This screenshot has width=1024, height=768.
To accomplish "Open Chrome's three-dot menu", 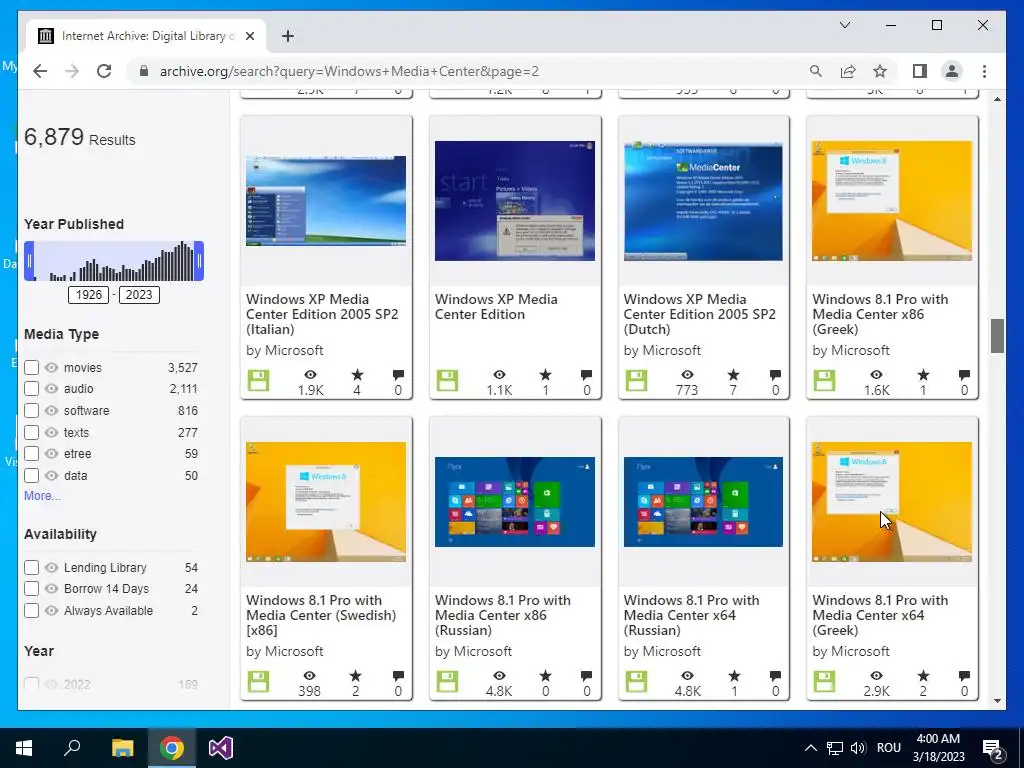I will tap(984, 71).
